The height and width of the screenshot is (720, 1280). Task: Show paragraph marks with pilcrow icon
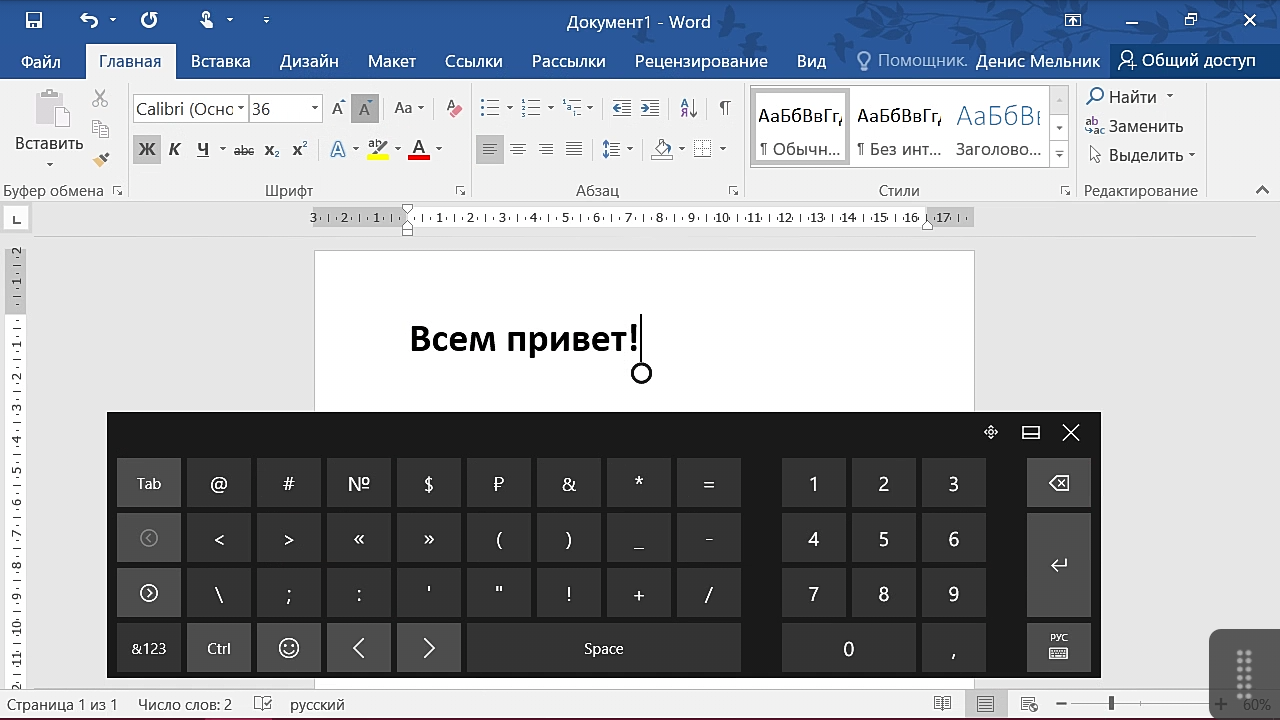(x=725, y=108)
